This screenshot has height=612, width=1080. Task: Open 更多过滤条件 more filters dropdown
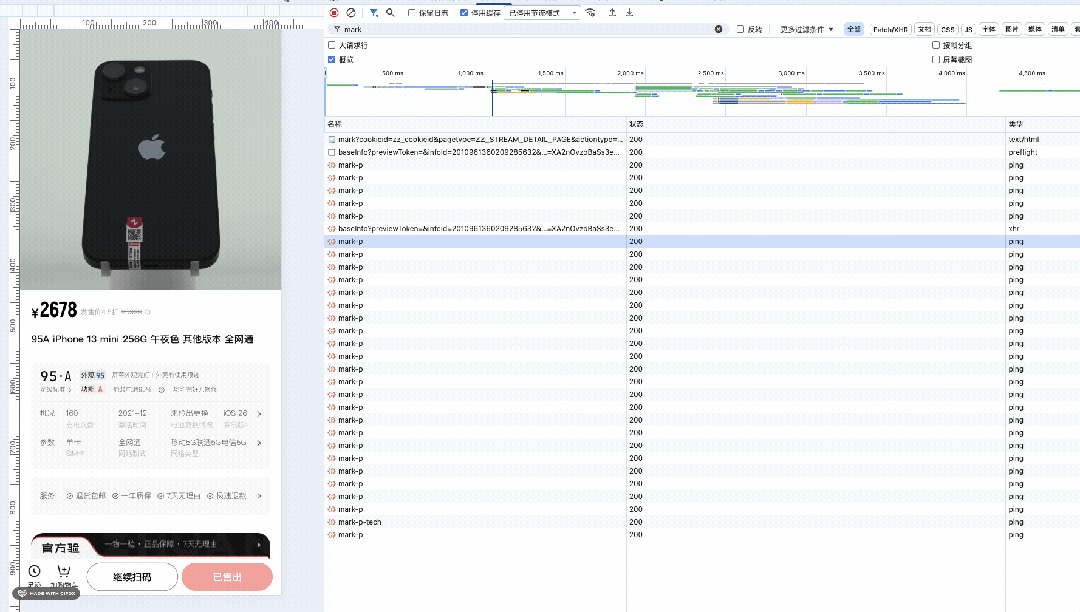[807, 29]
